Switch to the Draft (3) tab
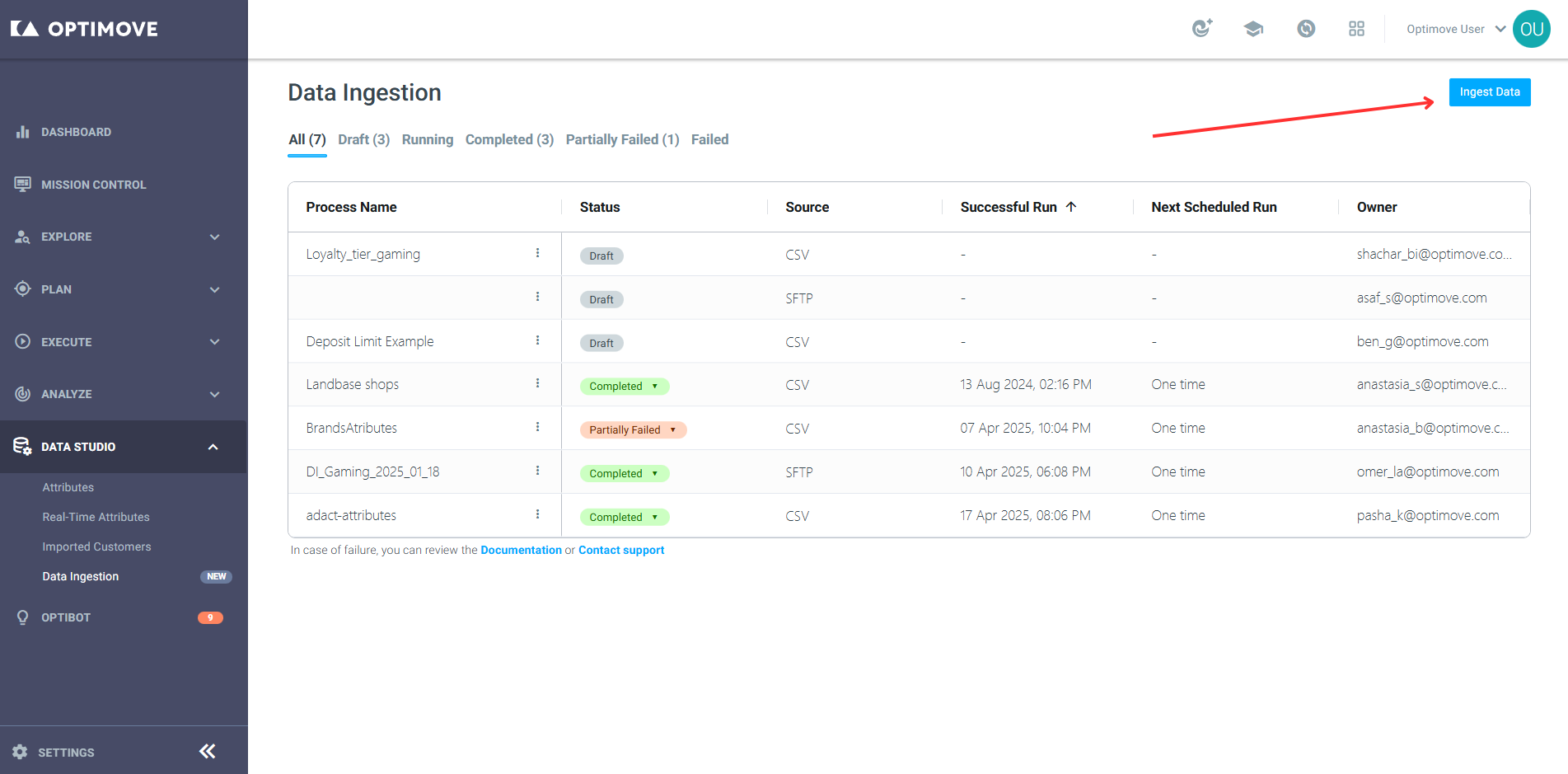 pos(363,139)
